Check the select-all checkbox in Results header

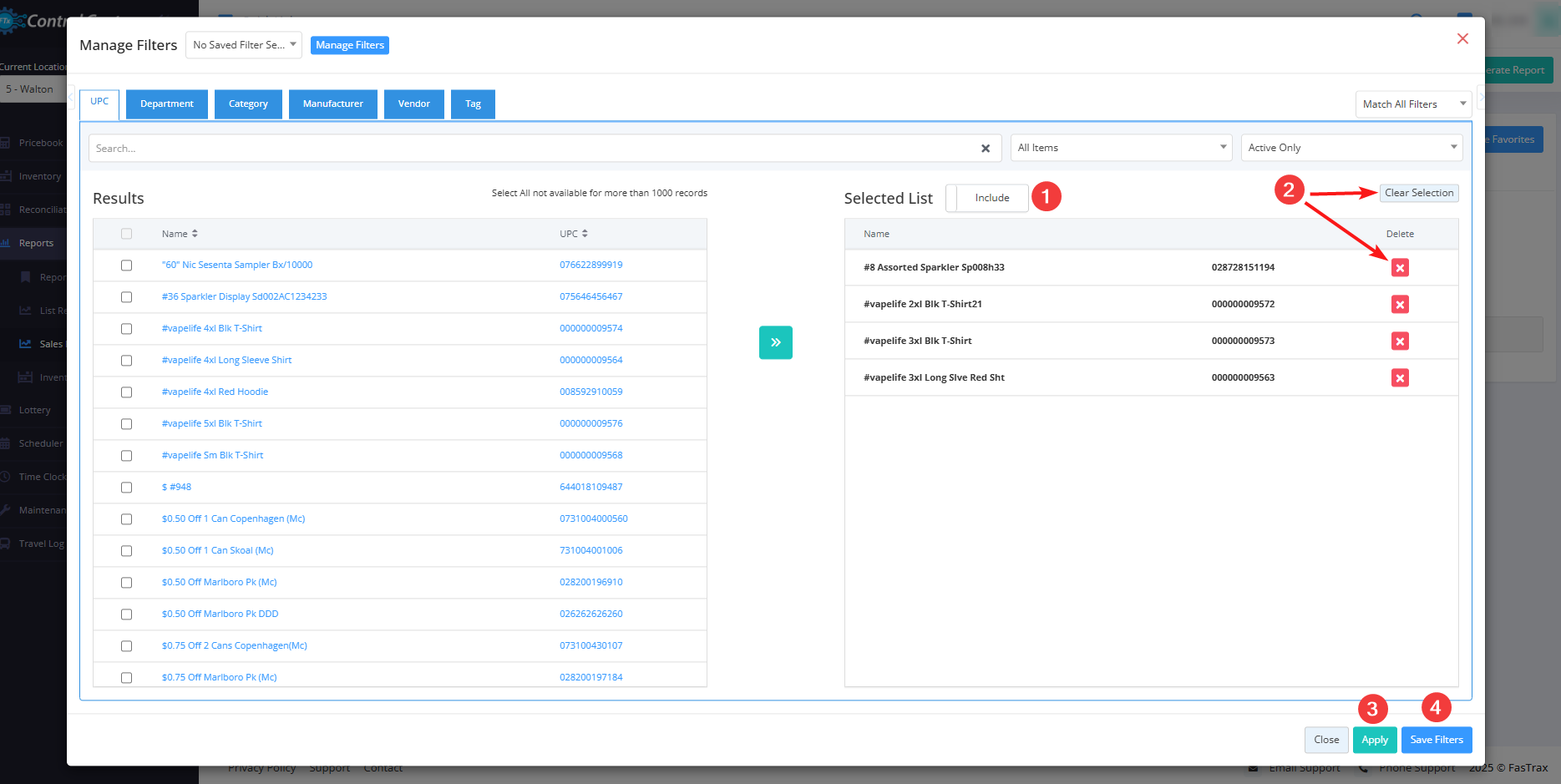click(126, 234)
